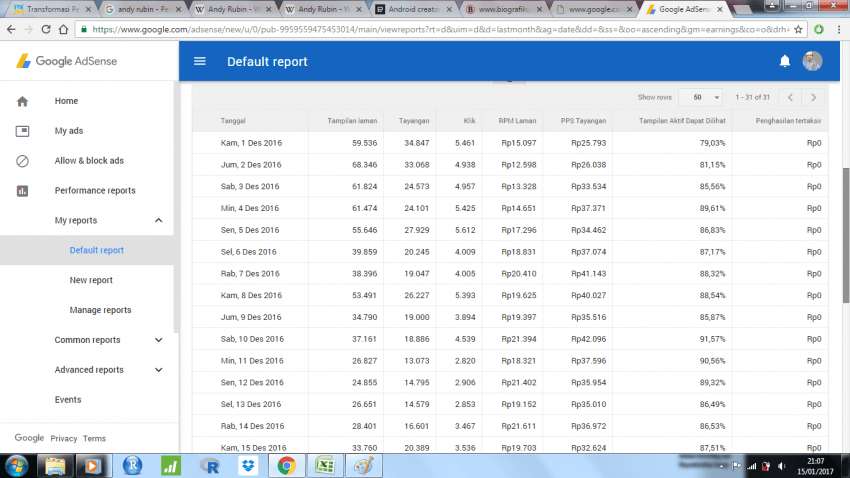Open File Explorer from taskbar
The height and width of the screenshot is (478, 850).
point(55,466)
